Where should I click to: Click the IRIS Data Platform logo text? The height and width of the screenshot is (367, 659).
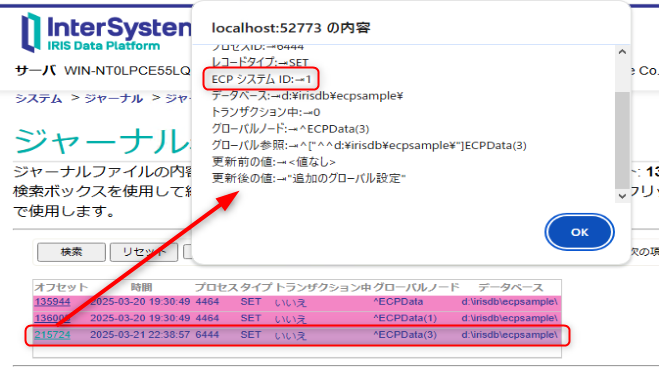104,46
